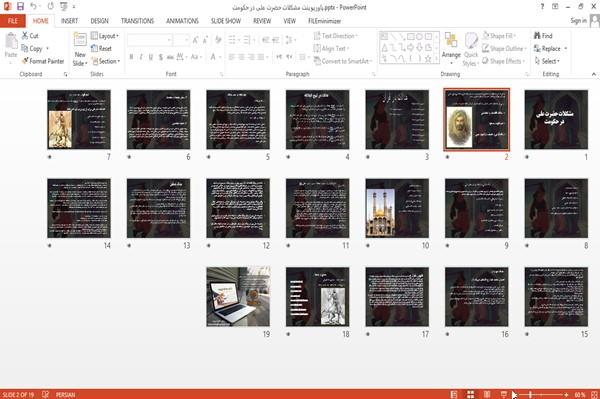Open the TRANSITIONS tab

pos(137,21)
